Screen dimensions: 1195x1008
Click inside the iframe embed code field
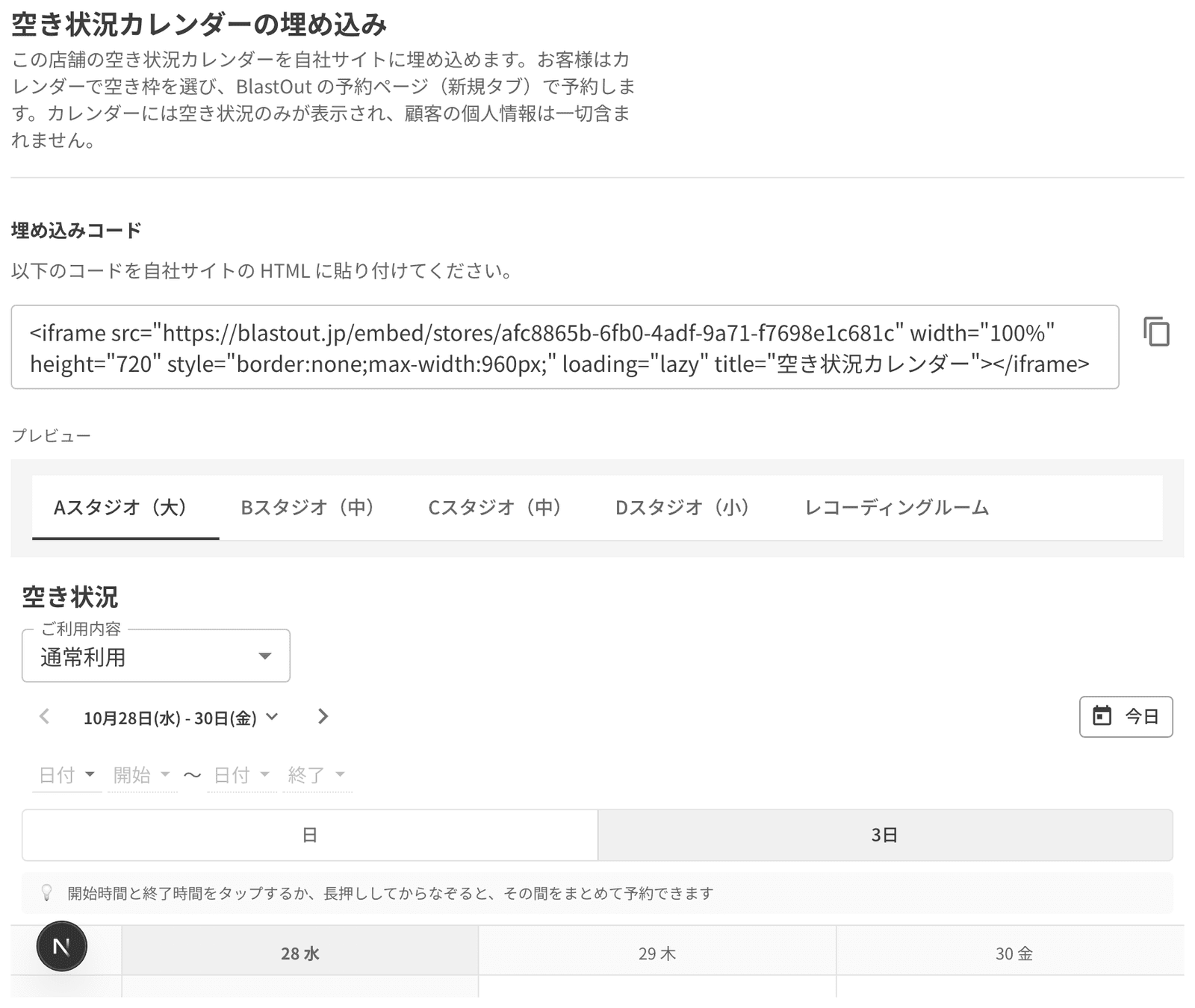click(565, 347)
